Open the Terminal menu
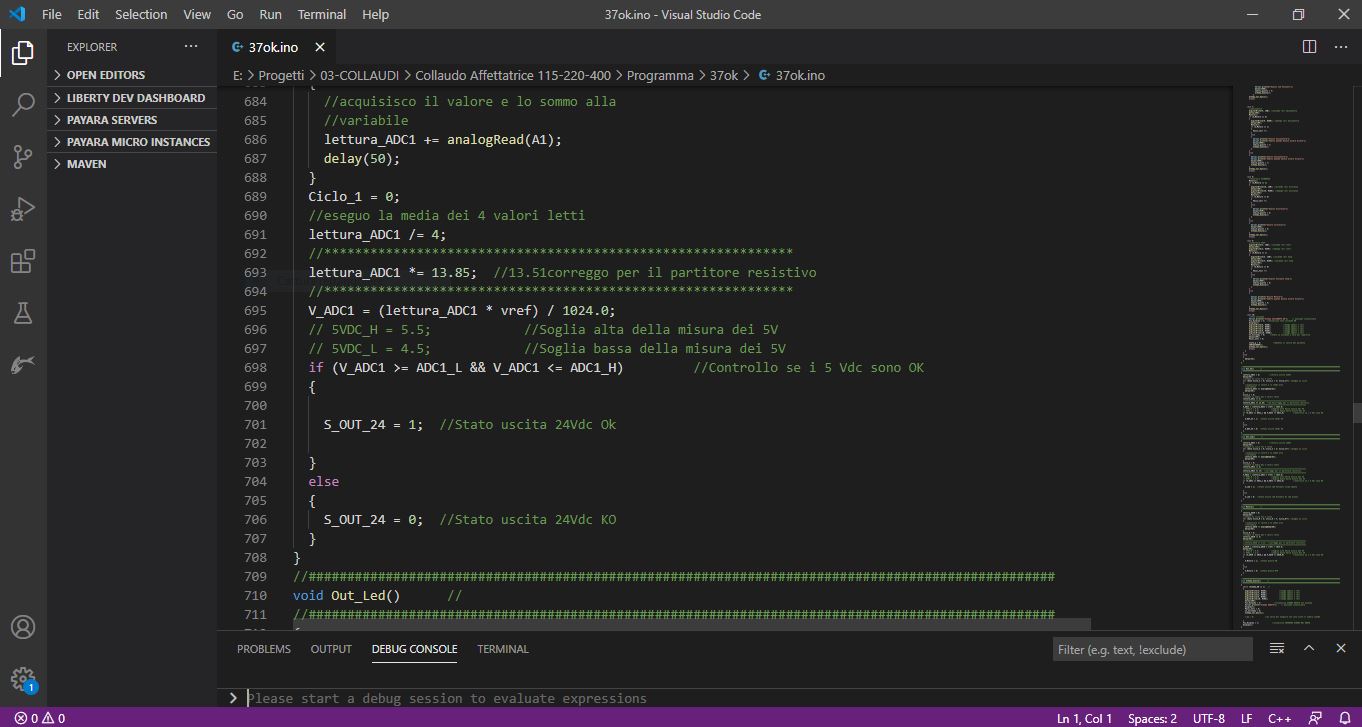 click(322, 15)
